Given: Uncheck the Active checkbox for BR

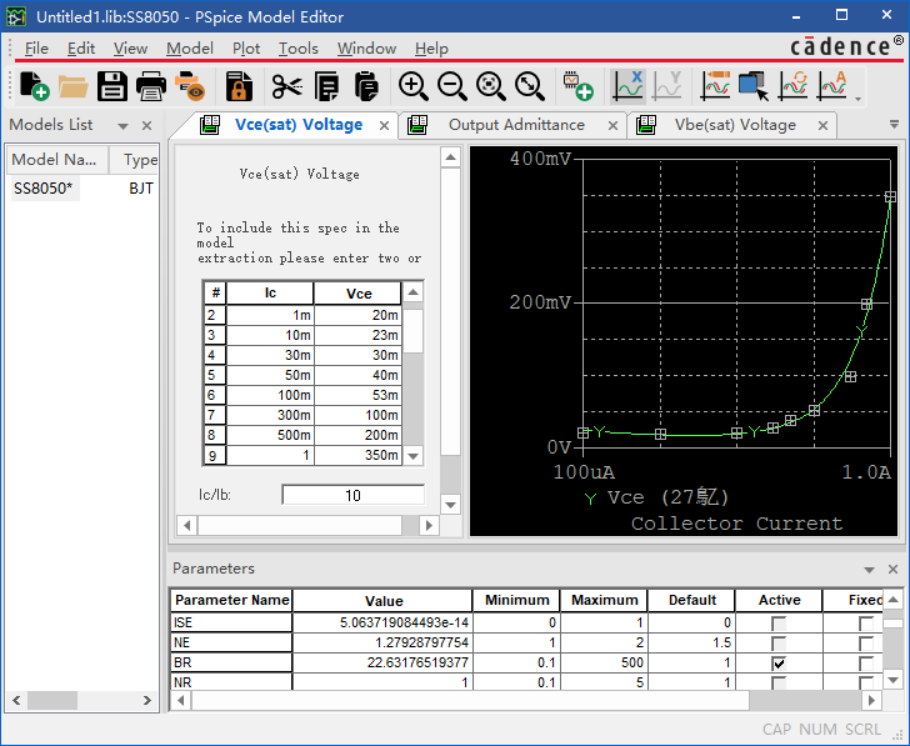Looking at the screenshot, I should [x=778, y=663].
